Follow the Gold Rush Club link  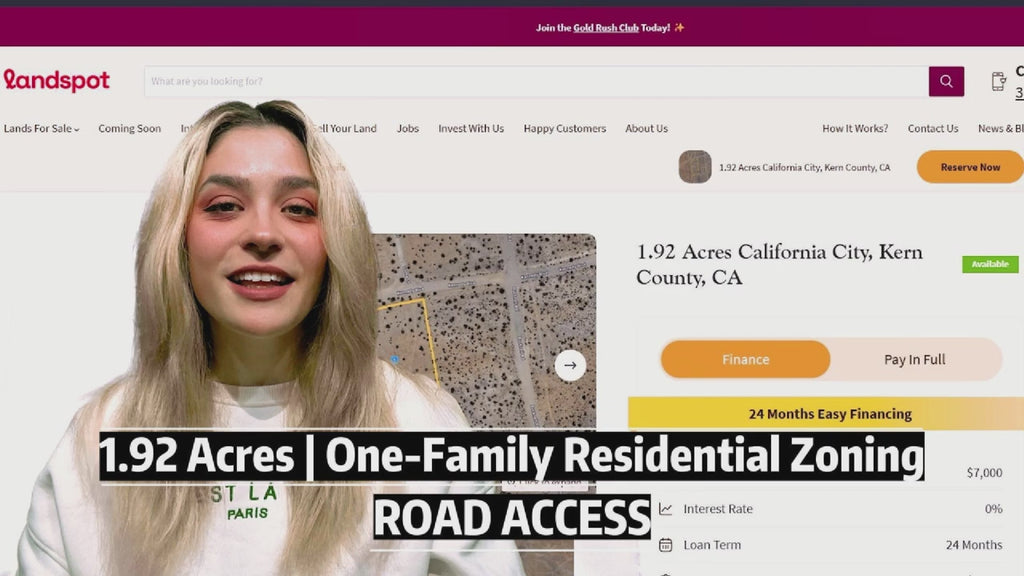point(605,27)
